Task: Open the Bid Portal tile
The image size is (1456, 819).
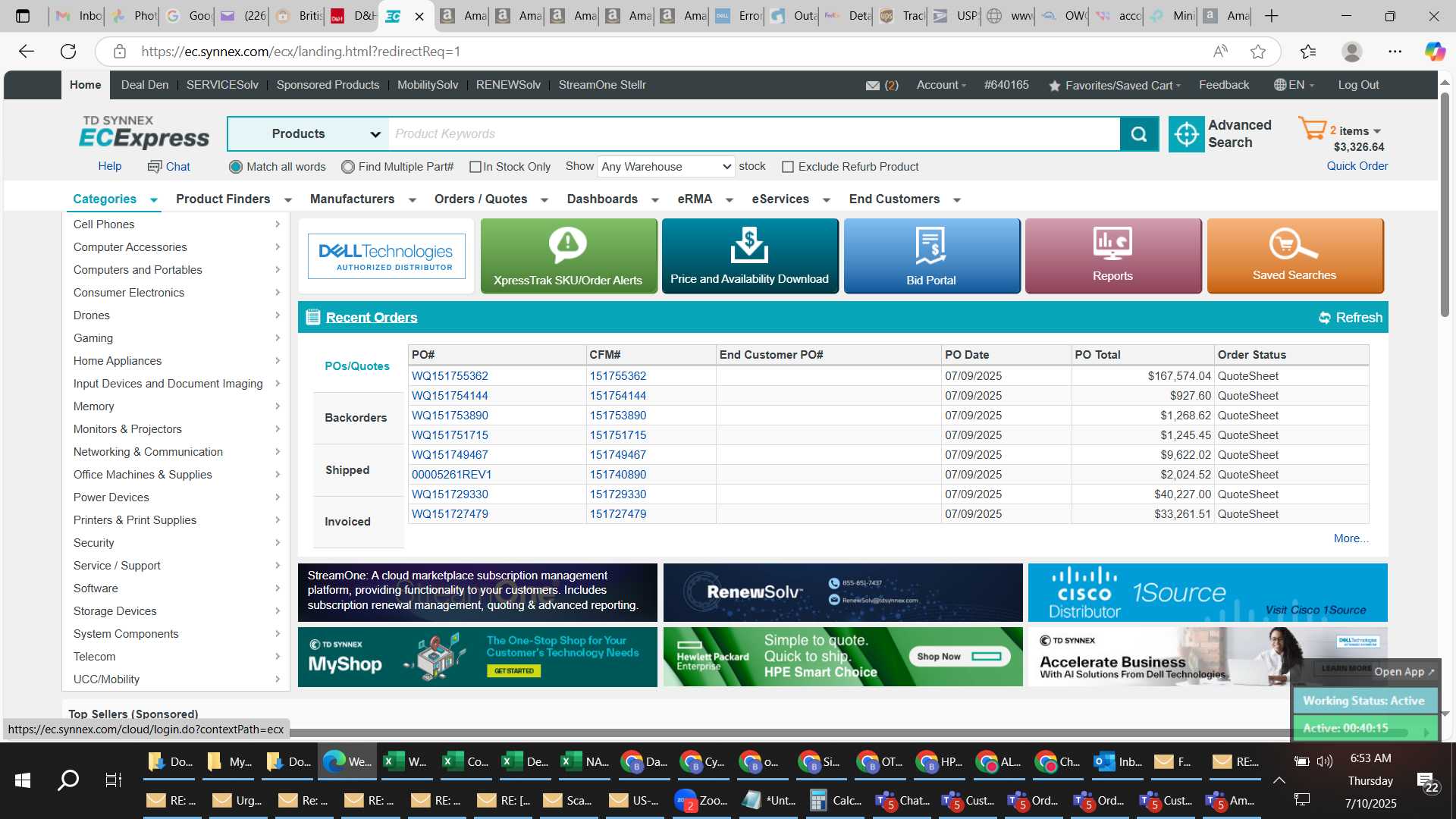Action: click(x=931, y=256)
